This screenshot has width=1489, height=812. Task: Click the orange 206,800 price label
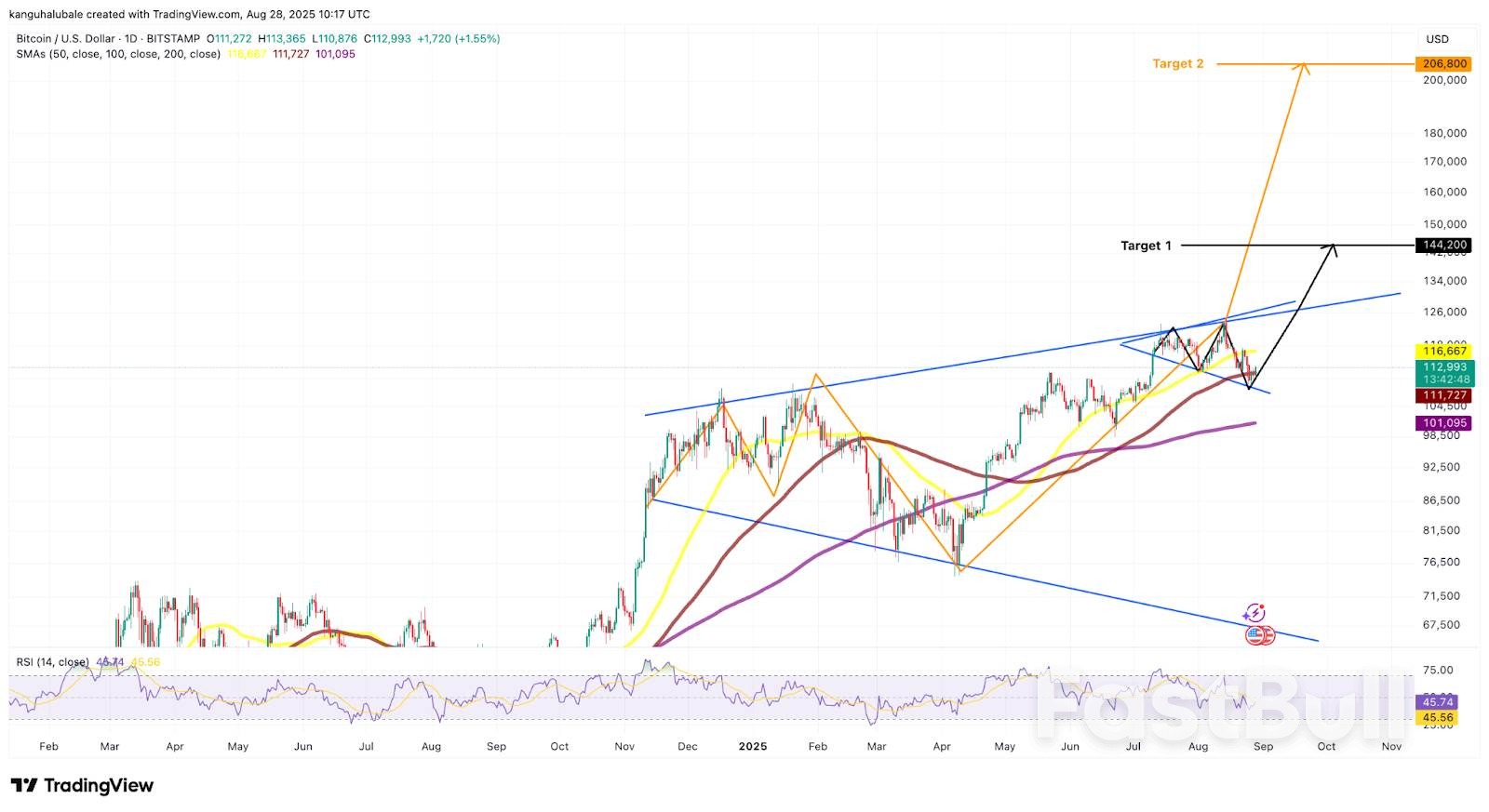[x=1444, y=64]
